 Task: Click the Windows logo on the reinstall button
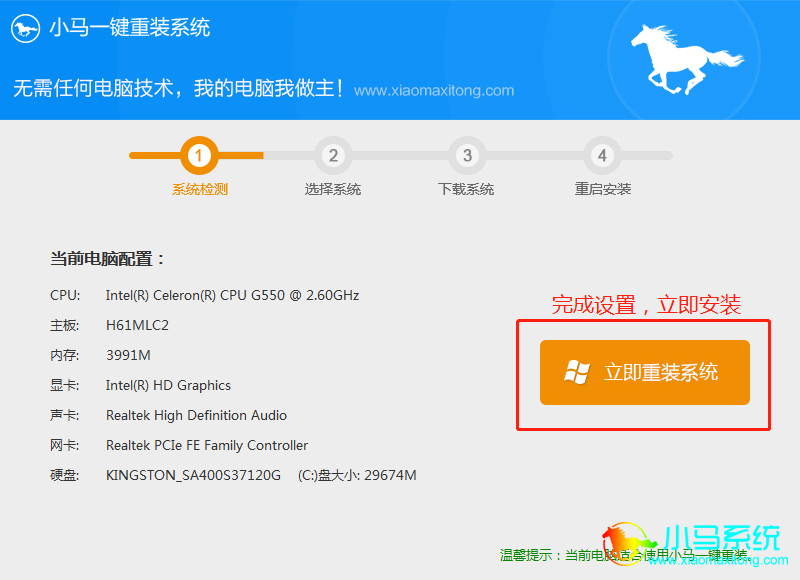coord(577,371)
